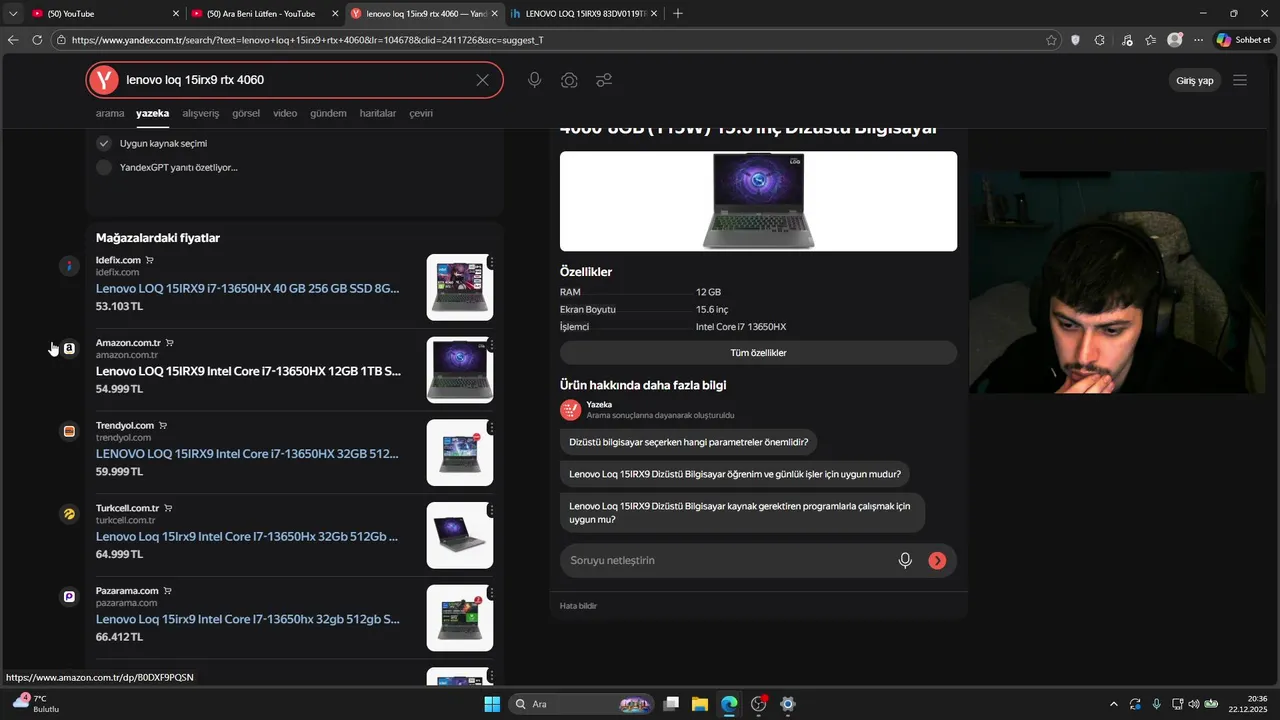Open the tab list dropdown arrow

pyautogui.click(x=13, y=13)
